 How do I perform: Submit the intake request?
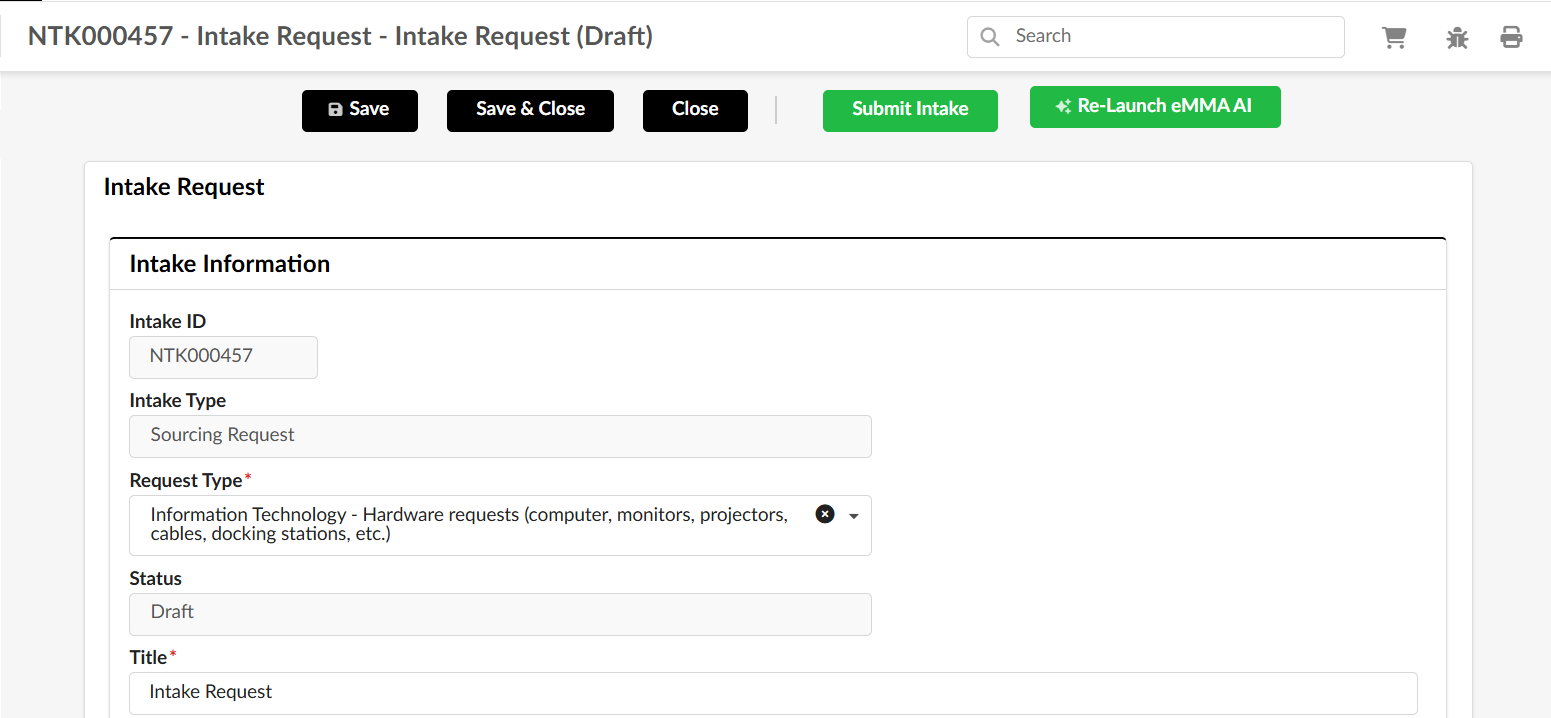909,110
